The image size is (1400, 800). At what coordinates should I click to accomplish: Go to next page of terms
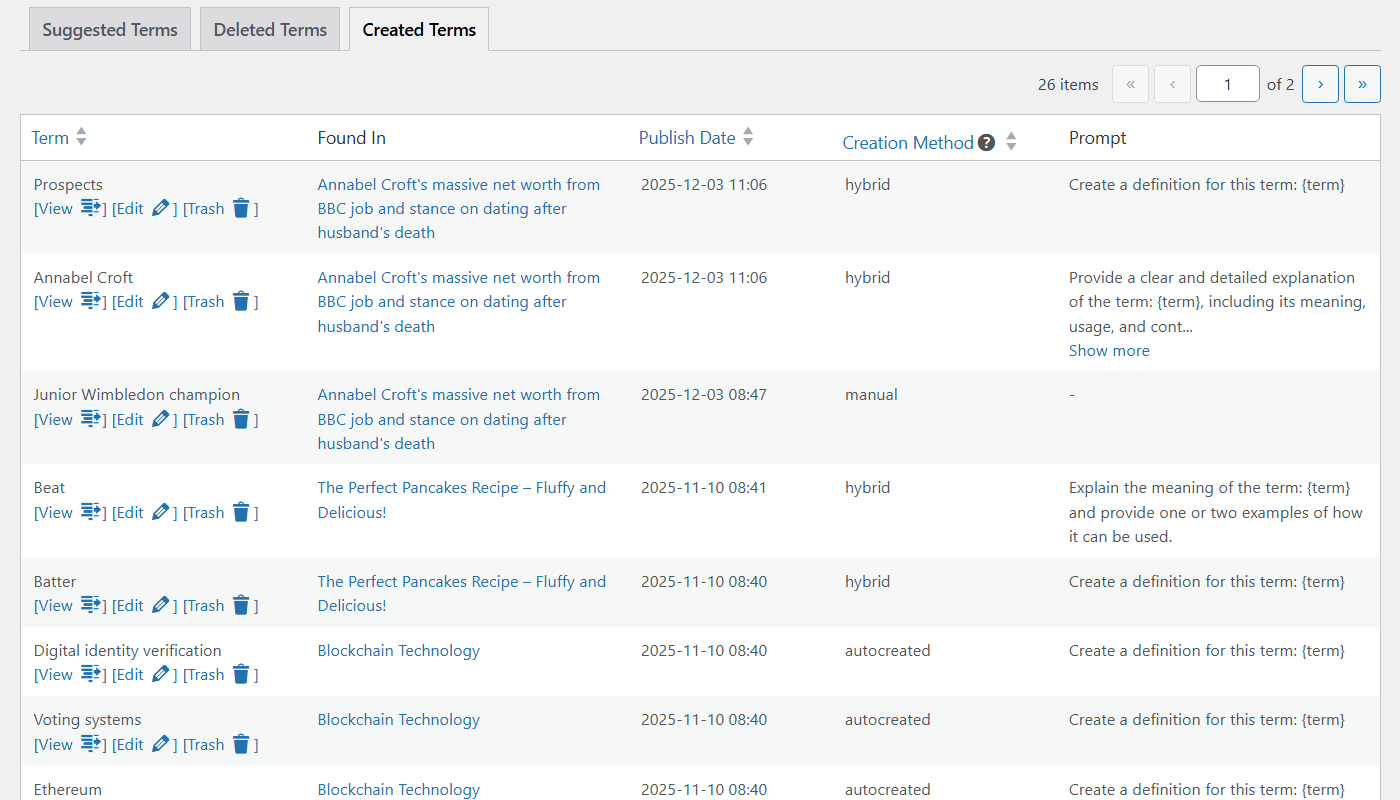1320,84
